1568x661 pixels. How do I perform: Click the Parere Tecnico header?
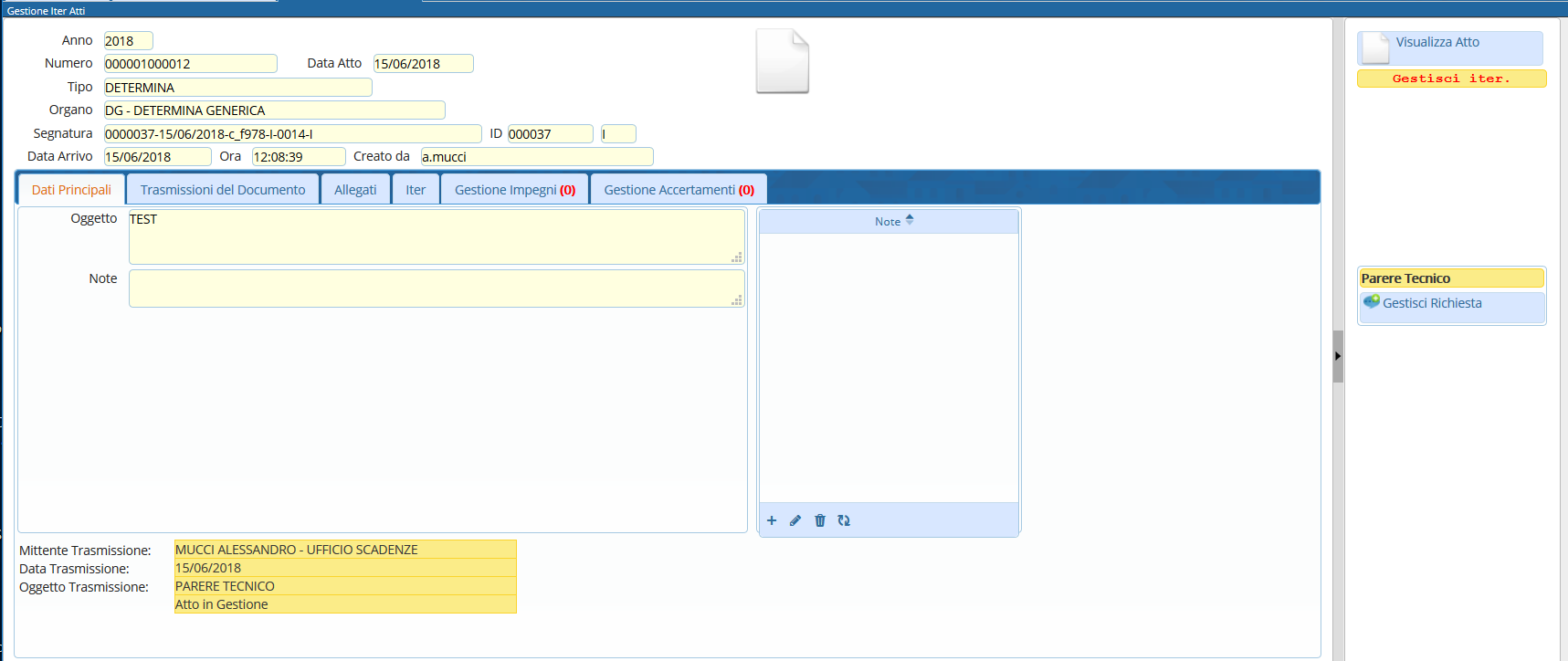1450,278
